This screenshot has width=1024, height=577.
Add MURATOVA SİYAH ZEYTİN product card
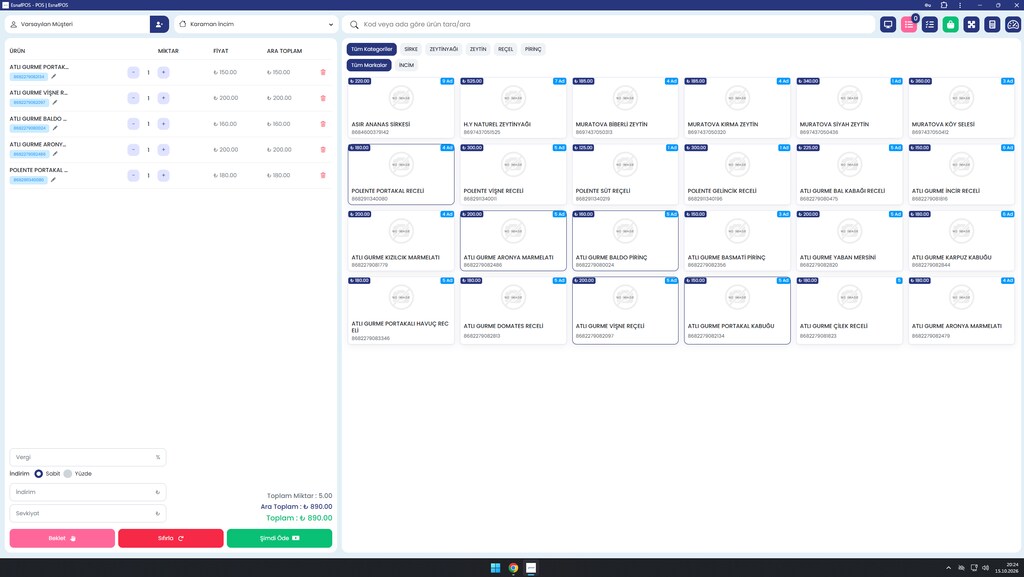tap(849, 108)
